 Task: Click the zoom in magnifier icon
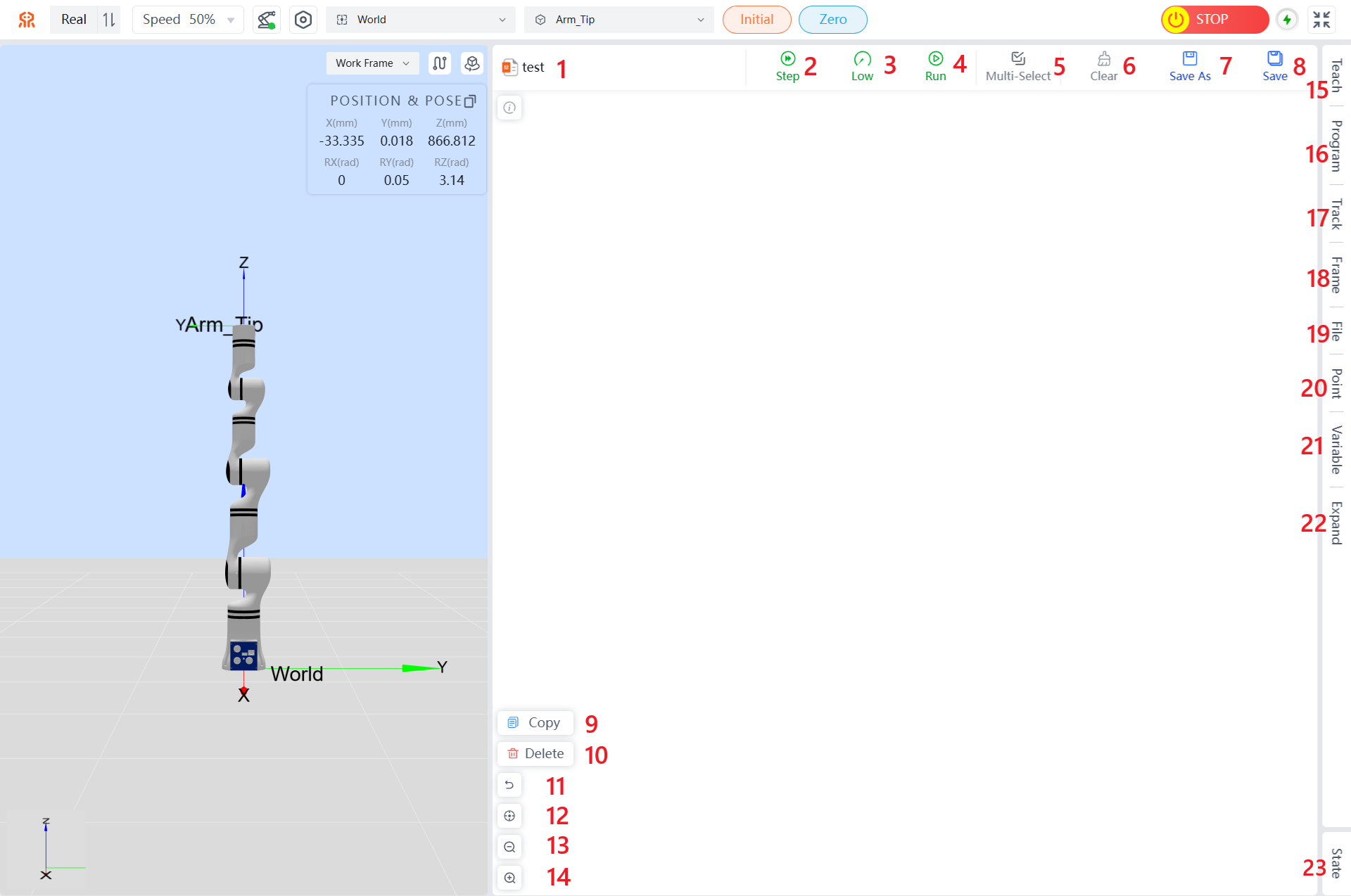tap(509, 878)
